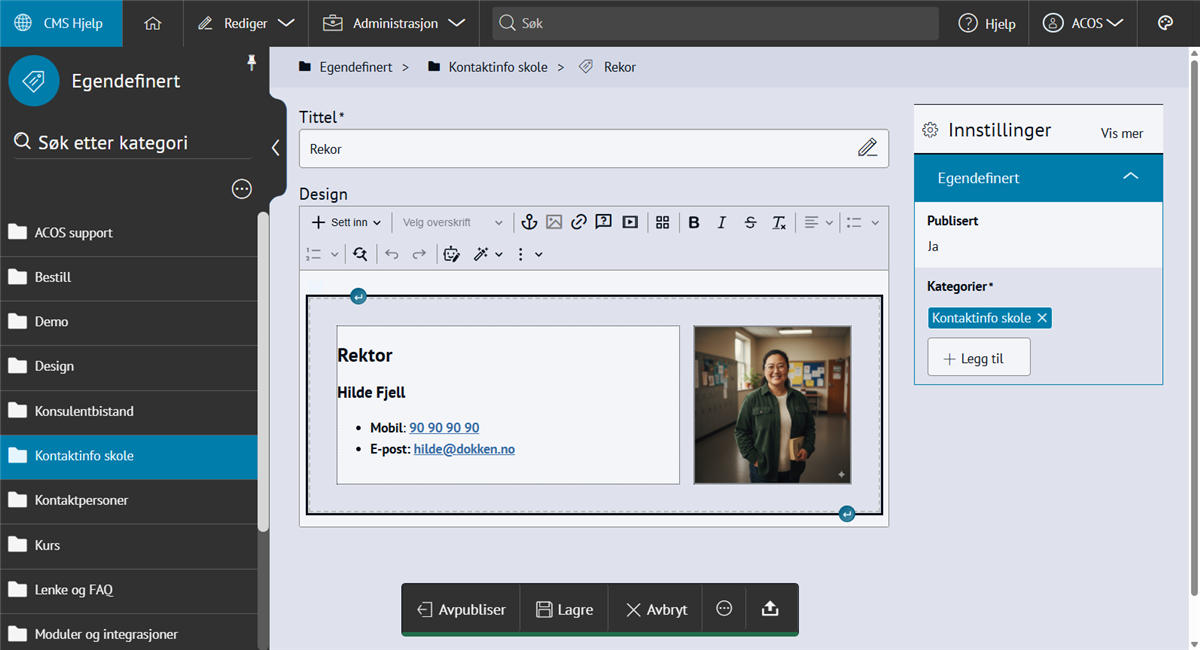The width and height of the screenshot is (1200, 650).
Task: Open the Velg overskrift dropdown
Action: [x=452, y=222]
